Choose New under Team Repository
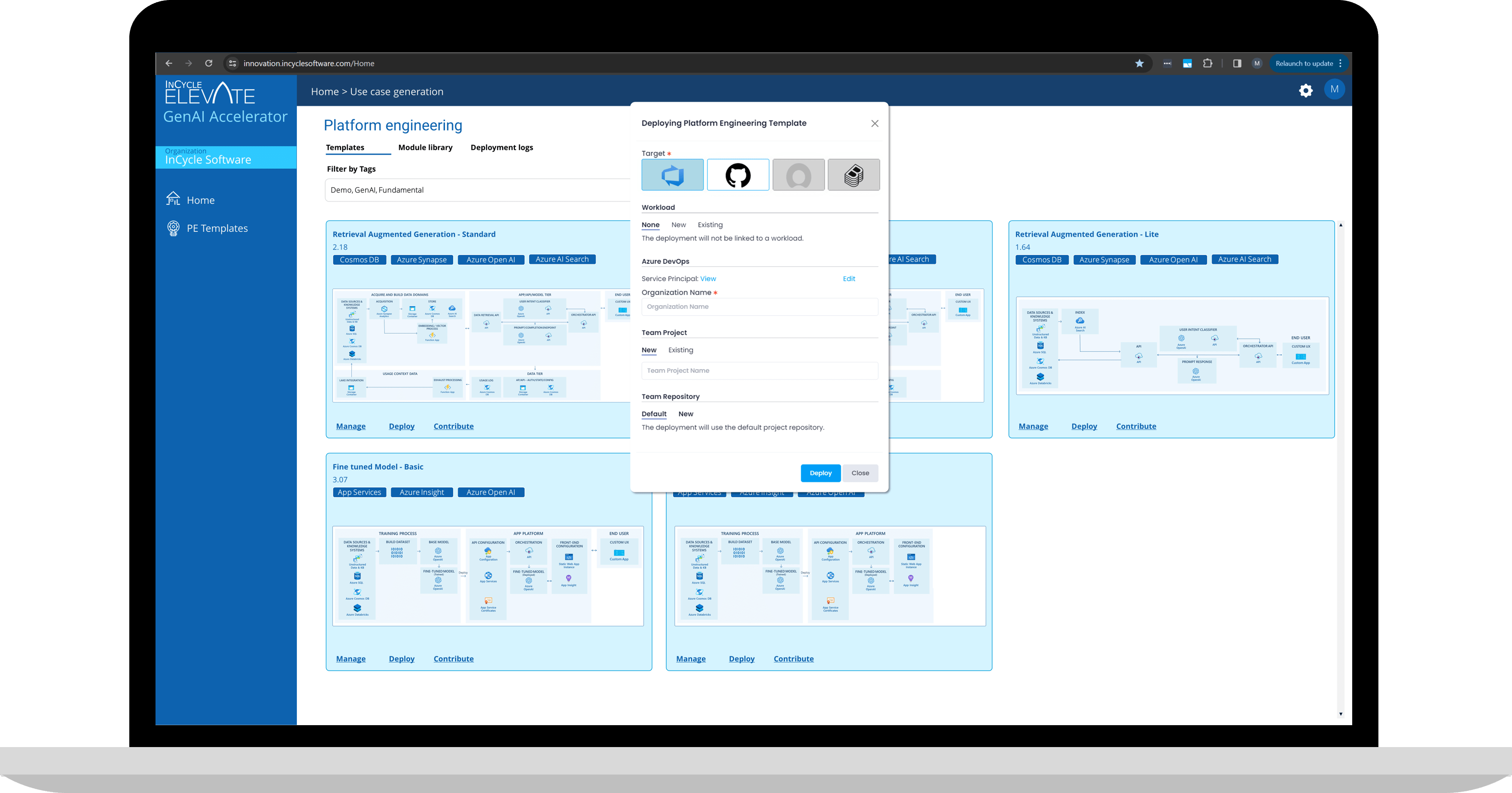This screenshot has height=793, width=1512. (686, 413)
